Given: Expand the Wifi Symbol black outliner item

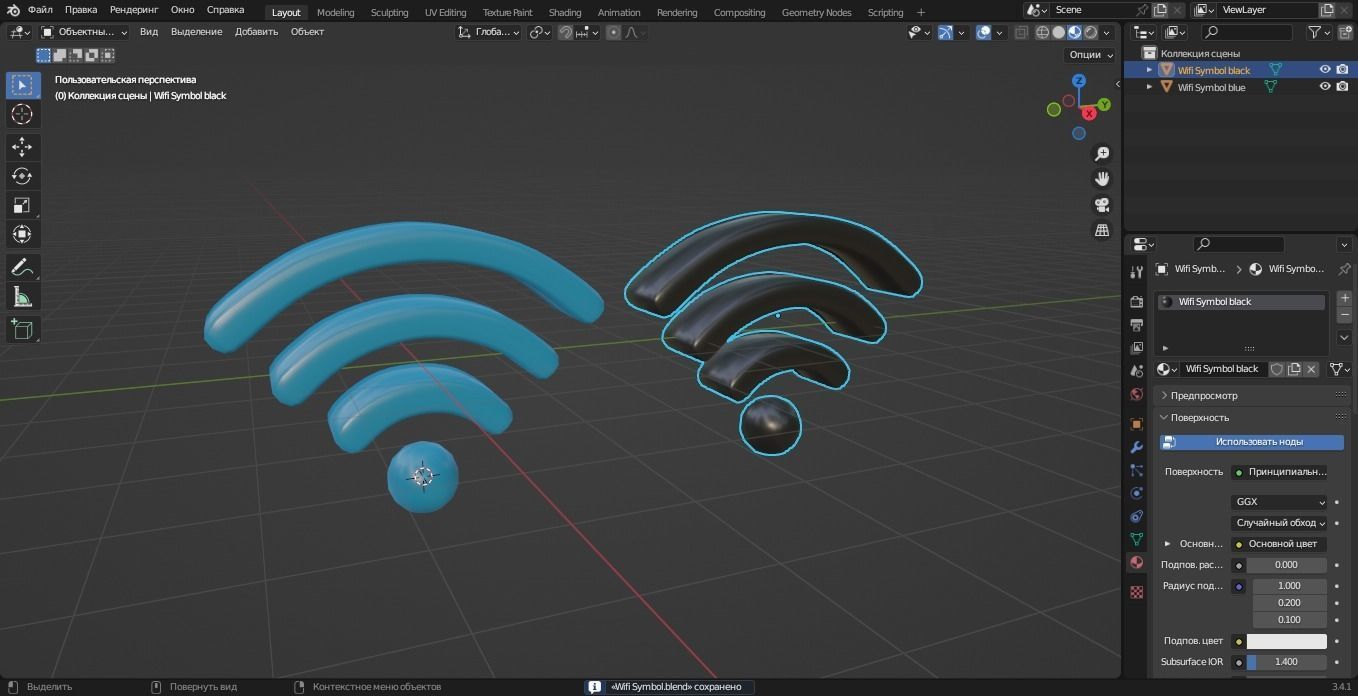Looking at the screenshot, I should pyautogui.click(x=1148, y=70).
